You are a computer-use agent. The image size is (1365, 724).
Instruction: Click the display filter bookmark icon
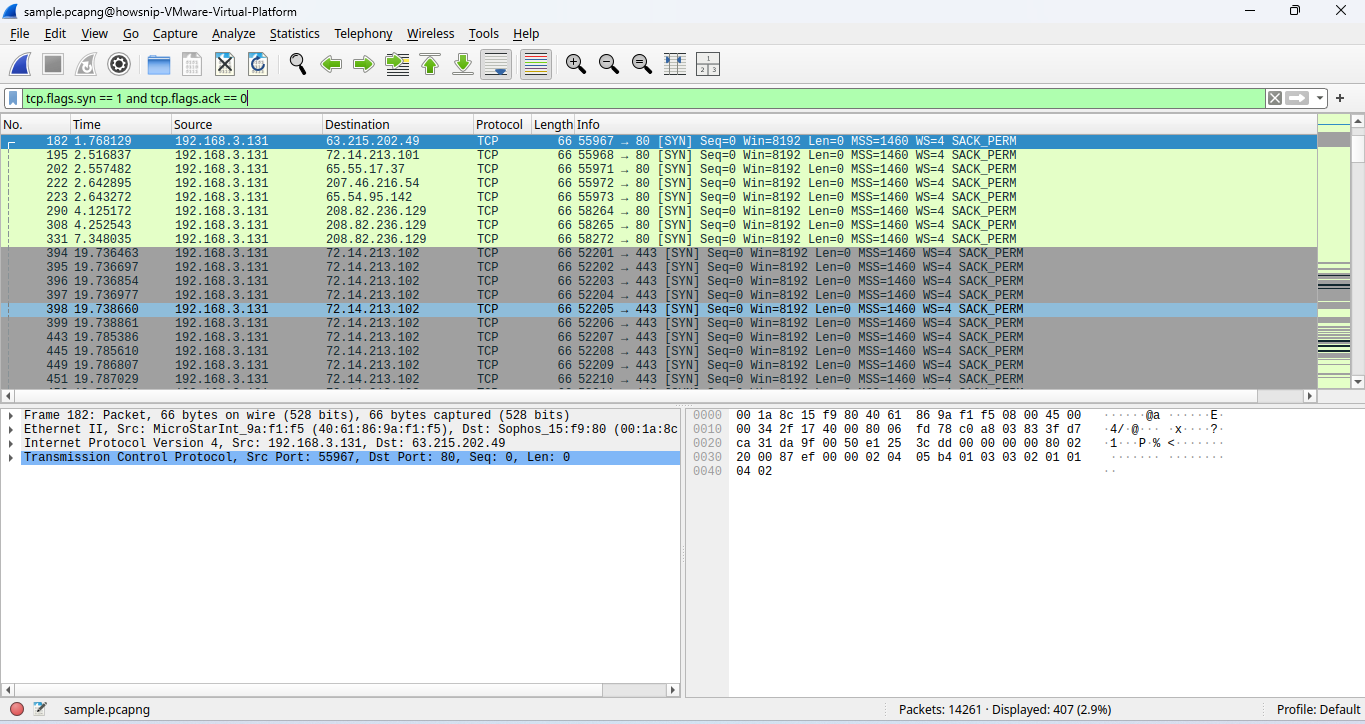click(13, 98)
